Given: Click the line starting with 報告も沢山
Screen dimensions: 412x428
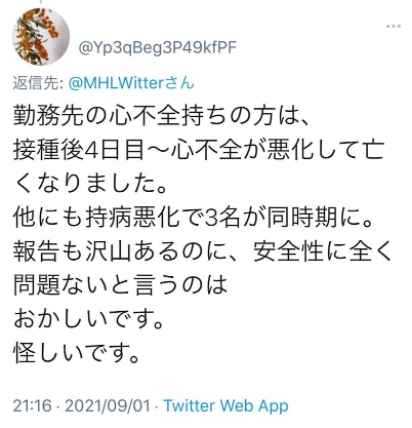Looking at the screenshot, I should tap(202, 251).
